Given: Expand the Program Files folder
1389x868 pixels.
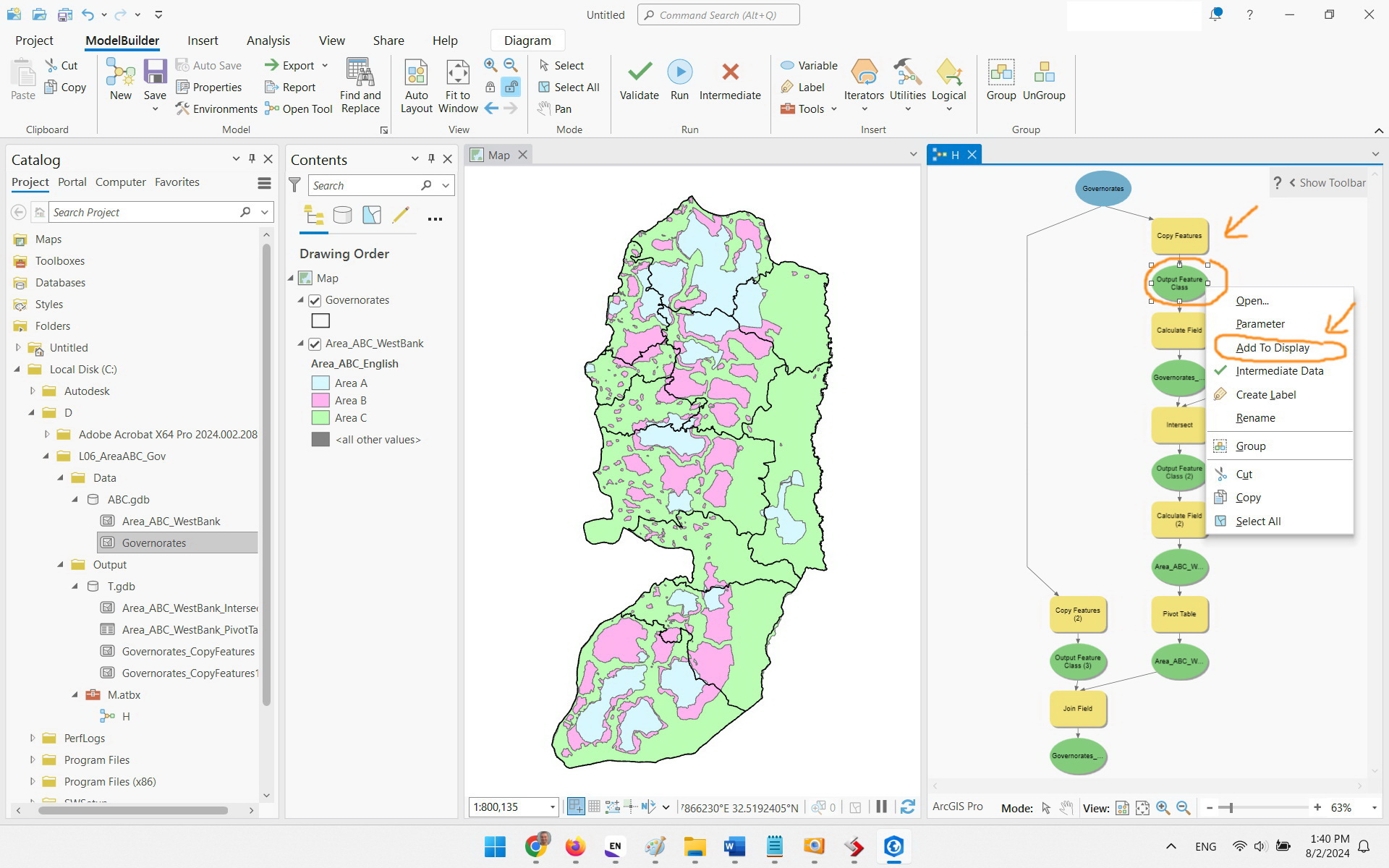Looking at the screenshot, I should (x=32, y=759).
